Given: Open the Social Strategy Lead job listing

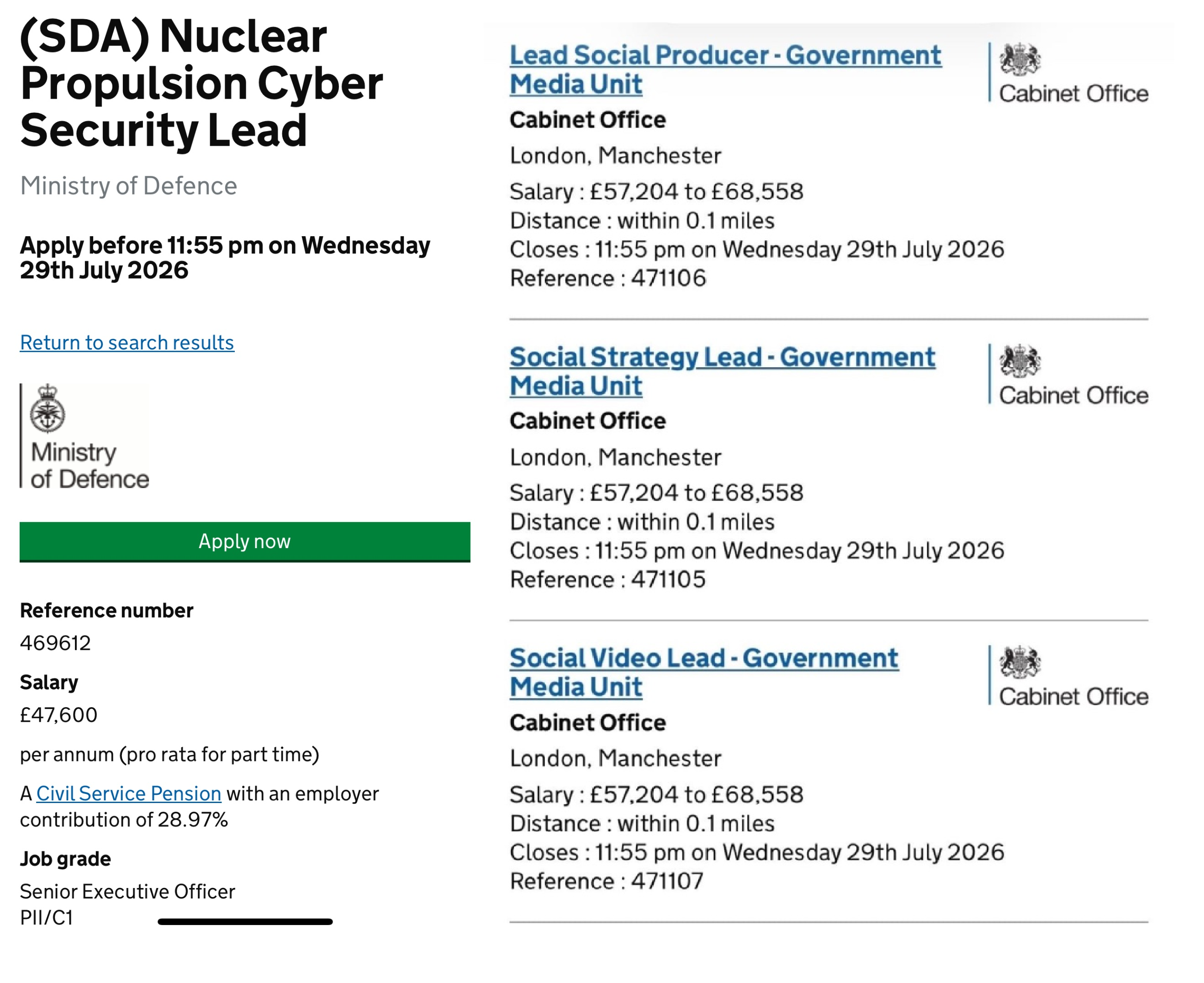Looking at the screenshot, I should click(x=722, y=371).
